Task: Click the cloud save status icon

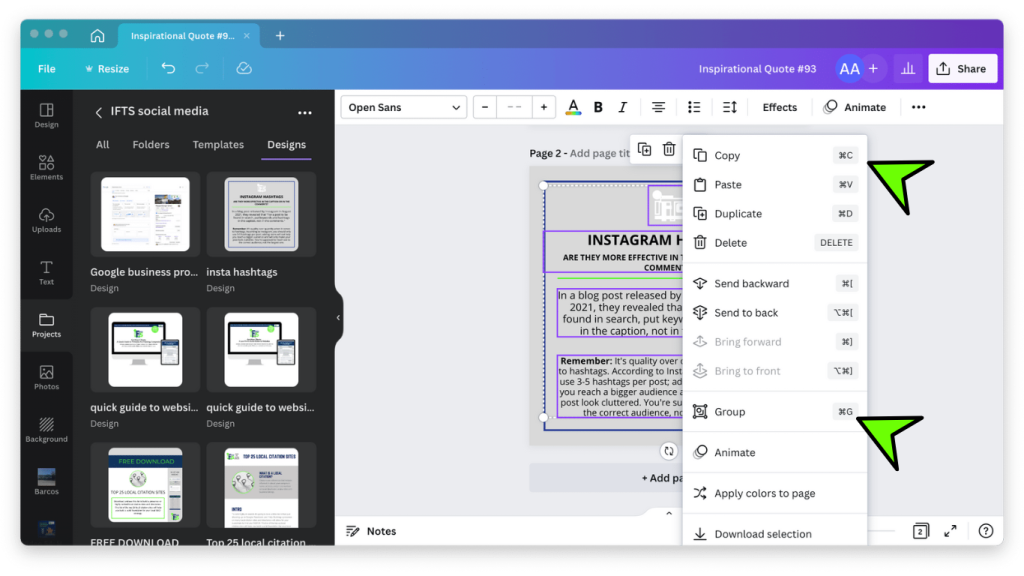Action: point(244,68)
